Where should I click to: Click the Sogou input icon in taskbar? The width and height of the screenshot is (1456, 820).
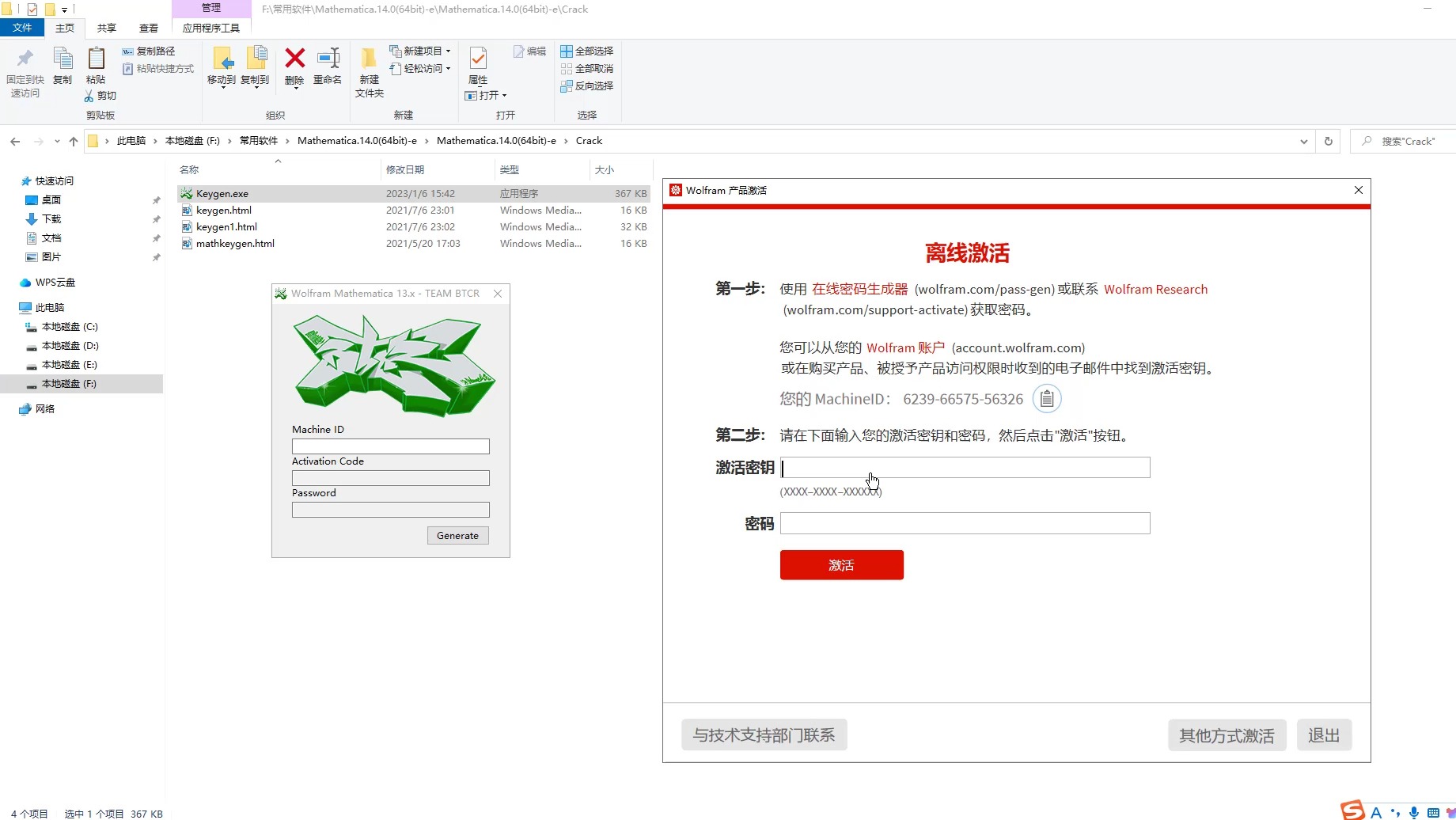[1354, 810]
